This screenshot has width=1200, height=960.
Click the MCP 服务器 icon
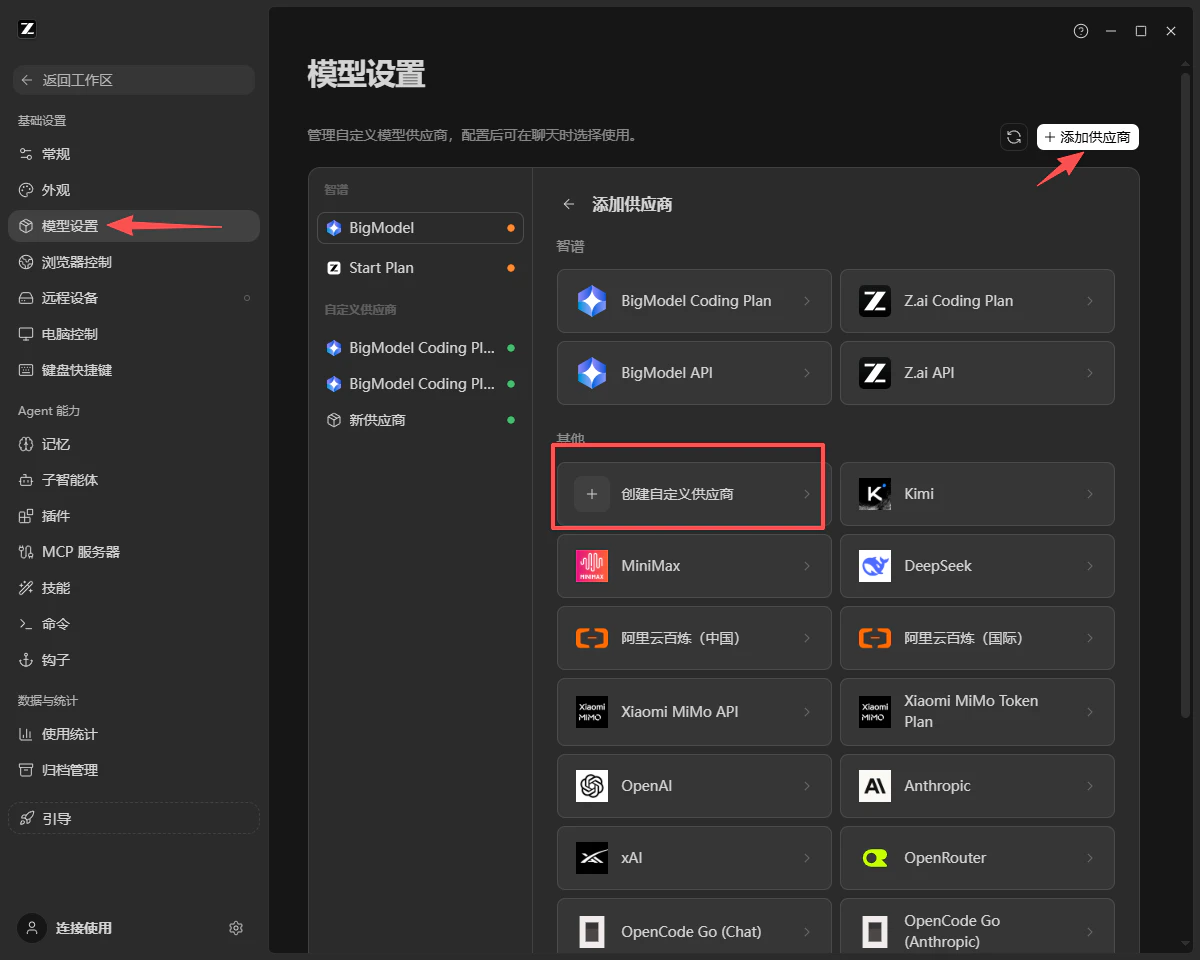(x=26, y=552)
